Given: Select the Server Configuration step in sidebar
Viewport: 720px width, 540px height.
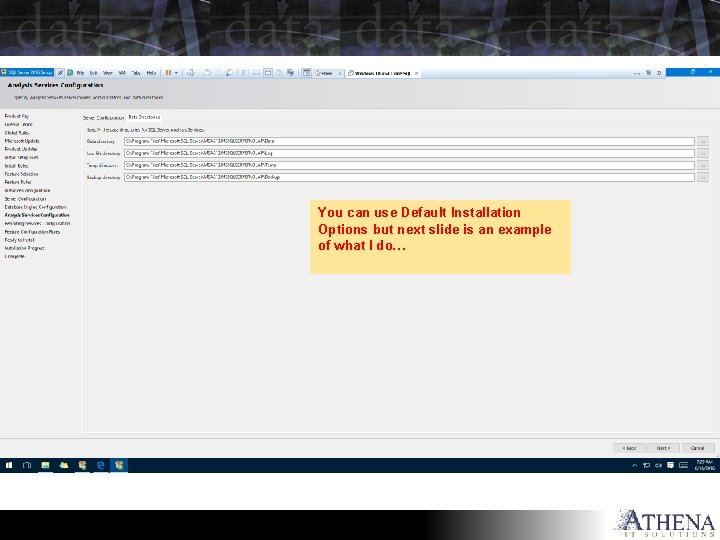Looking at the screenshot, I should click(25, 199).
